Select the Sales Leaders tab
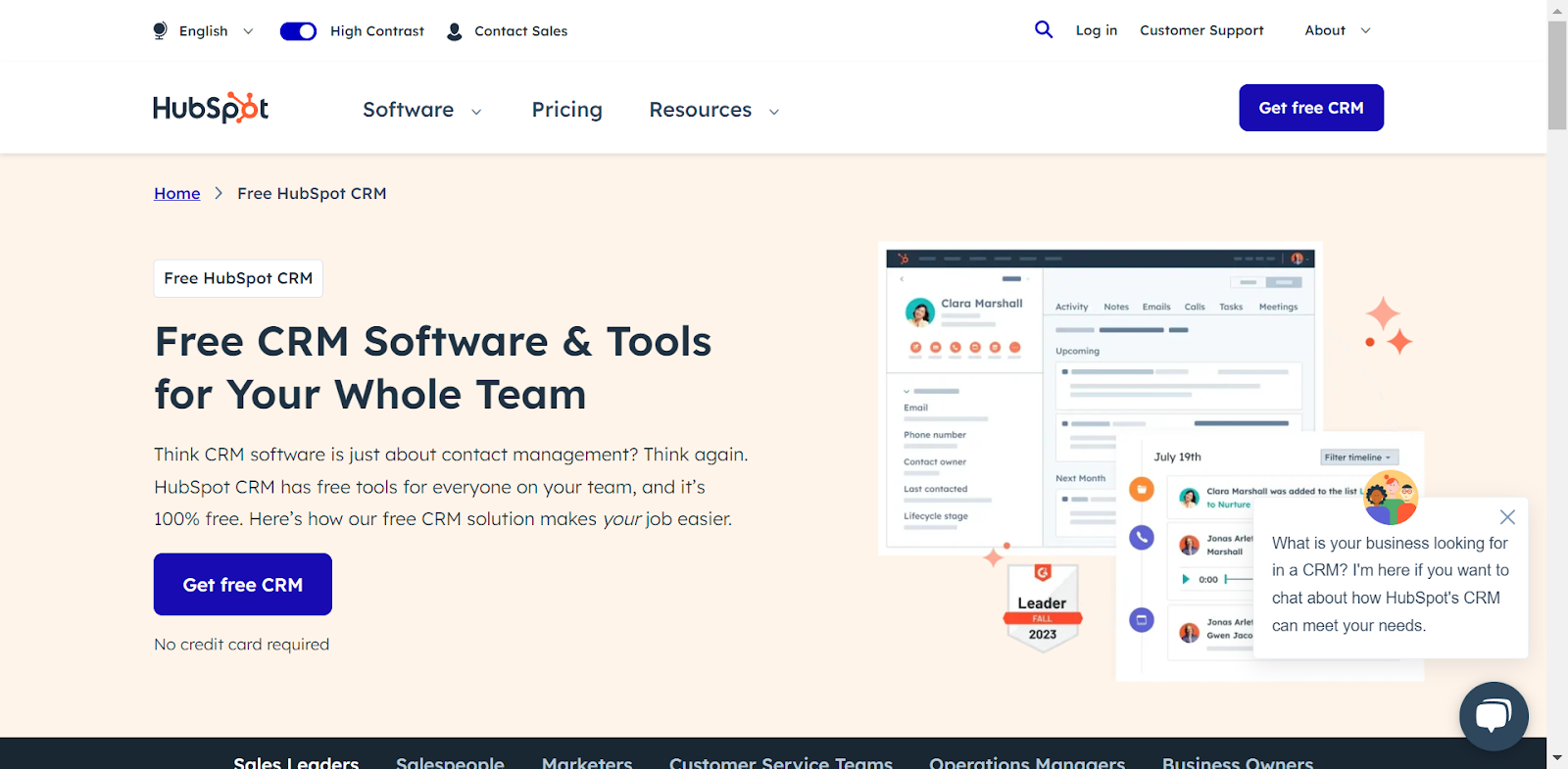This screenshot has width=1568, height=769. (x=296, y=762)
